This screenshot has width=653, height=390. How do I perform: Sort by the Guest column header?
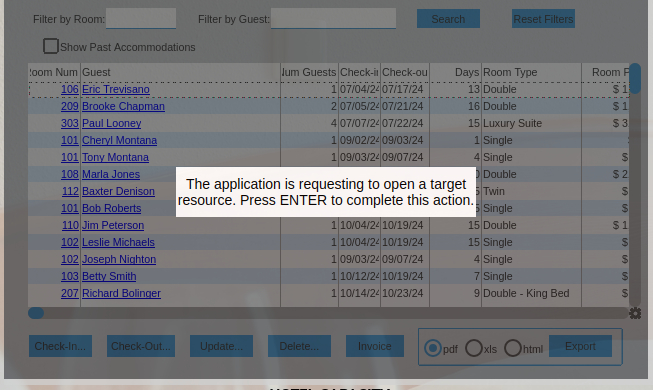(x=180, y=72)
